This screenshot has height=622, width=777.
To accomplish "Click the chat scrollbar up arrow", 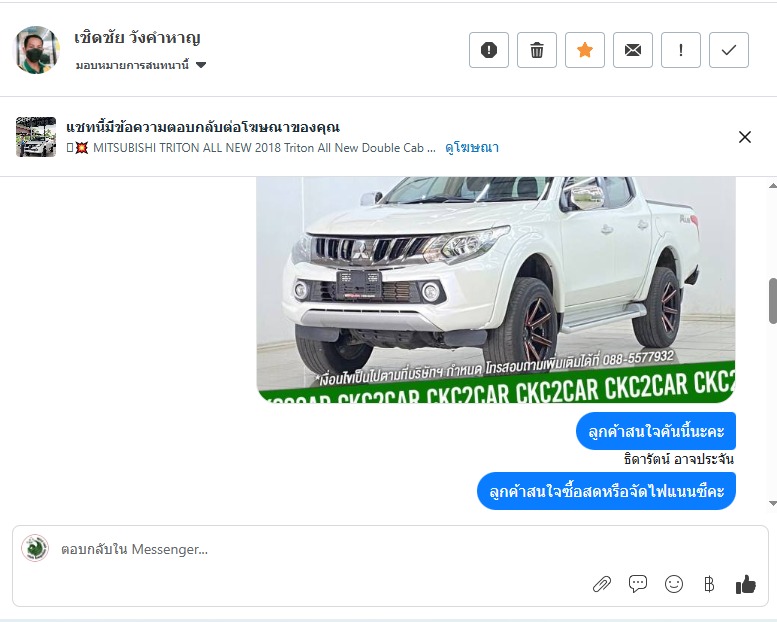I will [772, 185].
